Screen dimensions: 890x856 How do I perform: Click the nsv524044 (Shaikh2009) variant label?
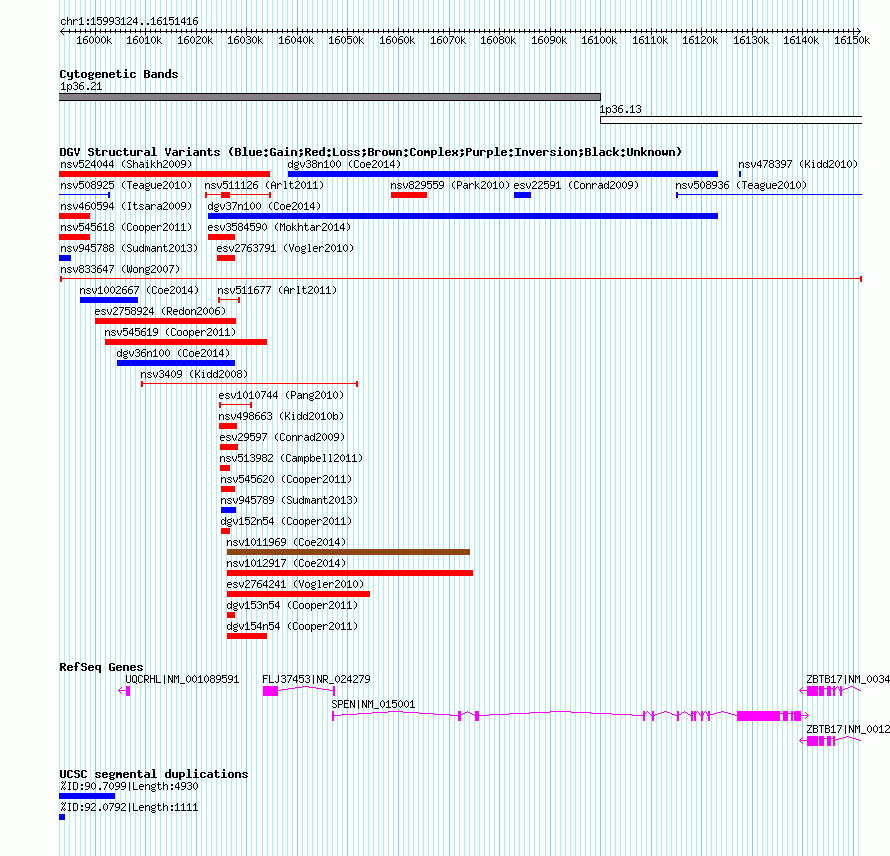[x=126, y=165]
